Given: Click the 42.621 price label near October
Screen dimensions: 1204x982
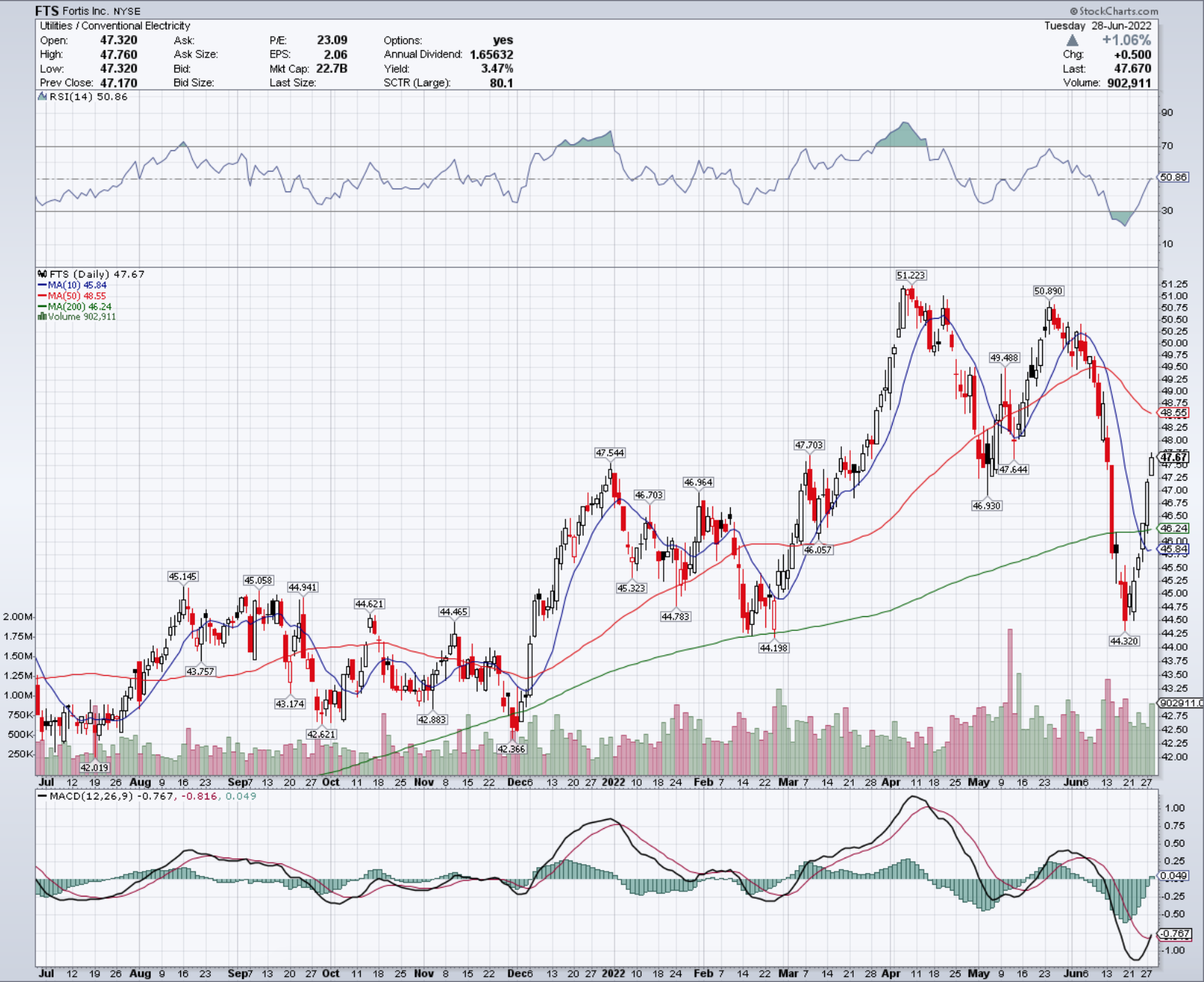Looking at the screenshot, I should [321, 734].
